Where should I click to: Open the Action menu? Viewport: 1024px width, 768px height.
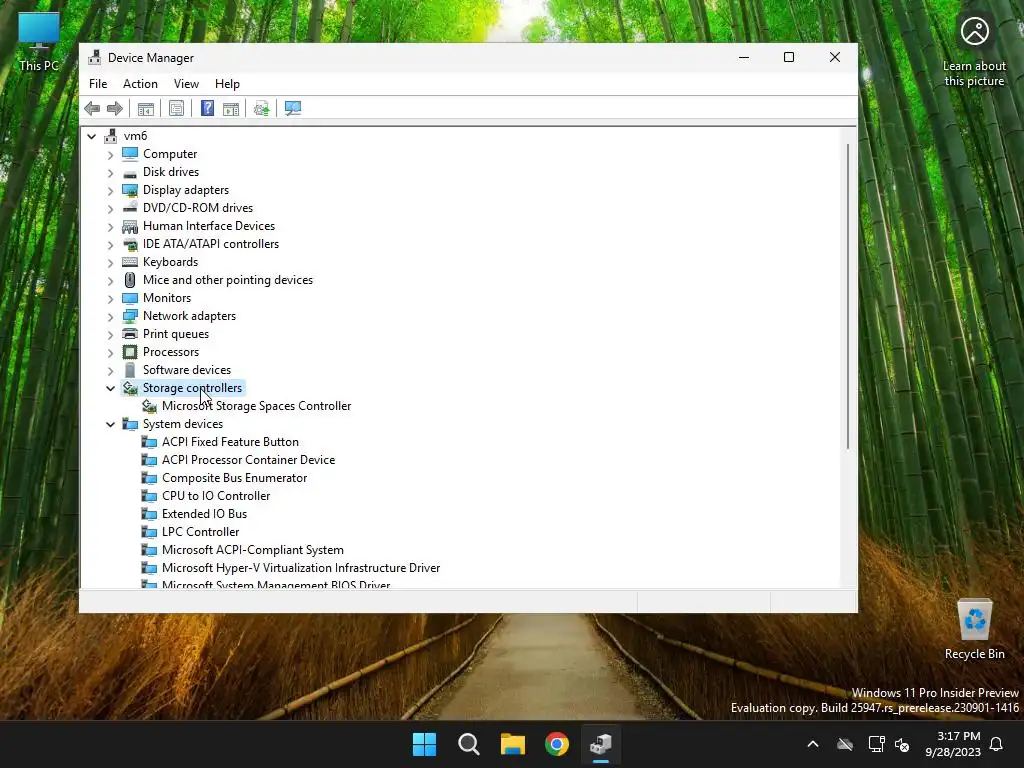click(140, 84)
